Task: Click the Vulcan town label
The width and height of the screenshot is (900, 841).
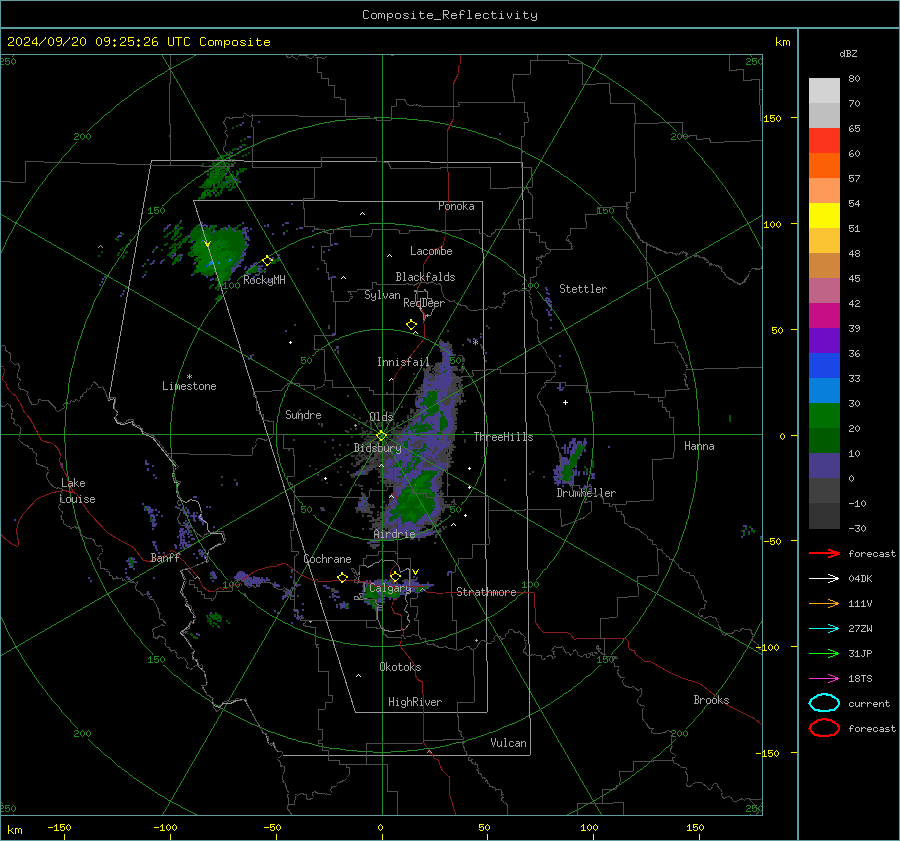Action: (509, 743)
